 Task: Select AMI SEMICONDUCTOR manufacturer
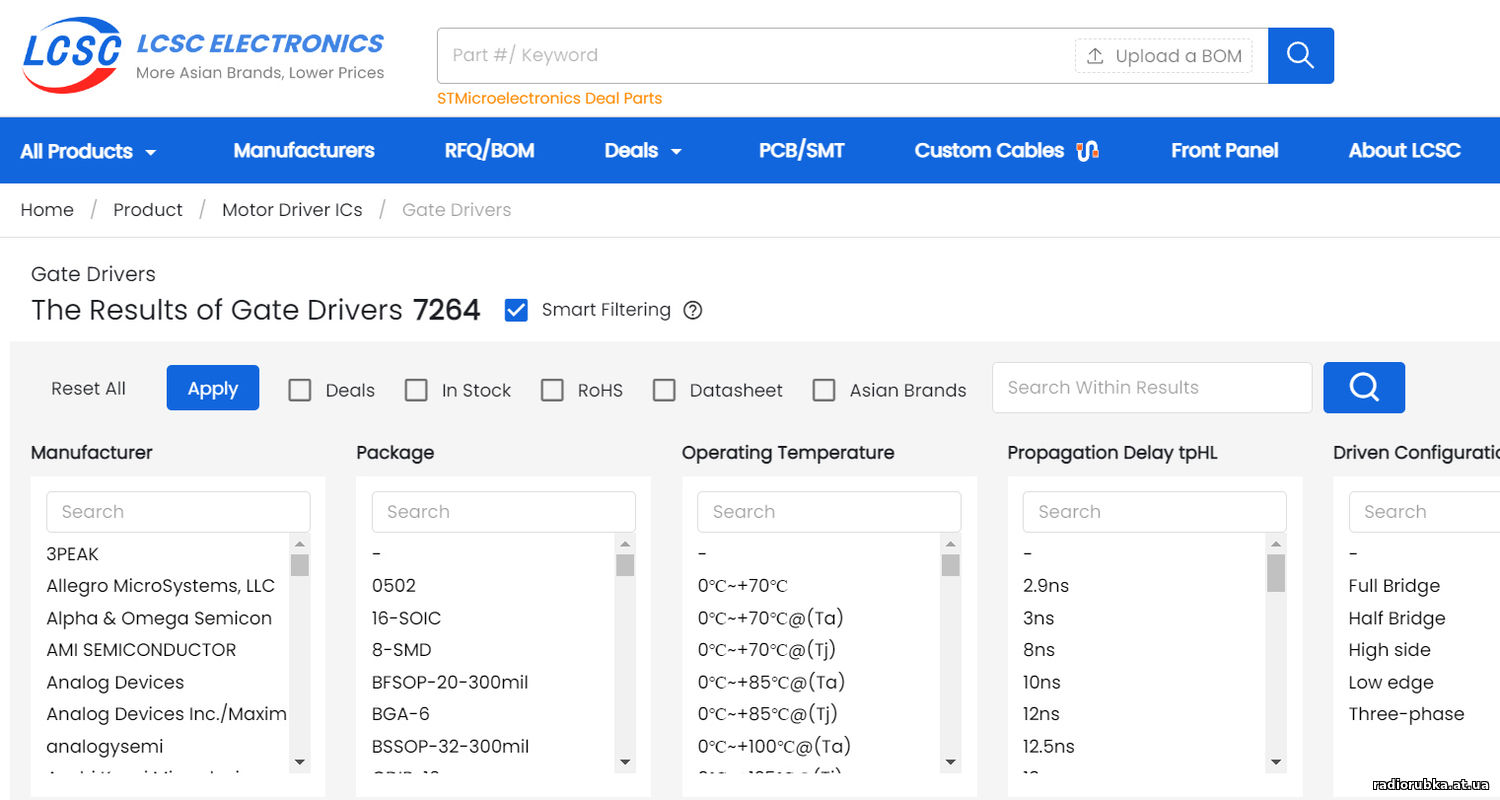tap(142, 650)
